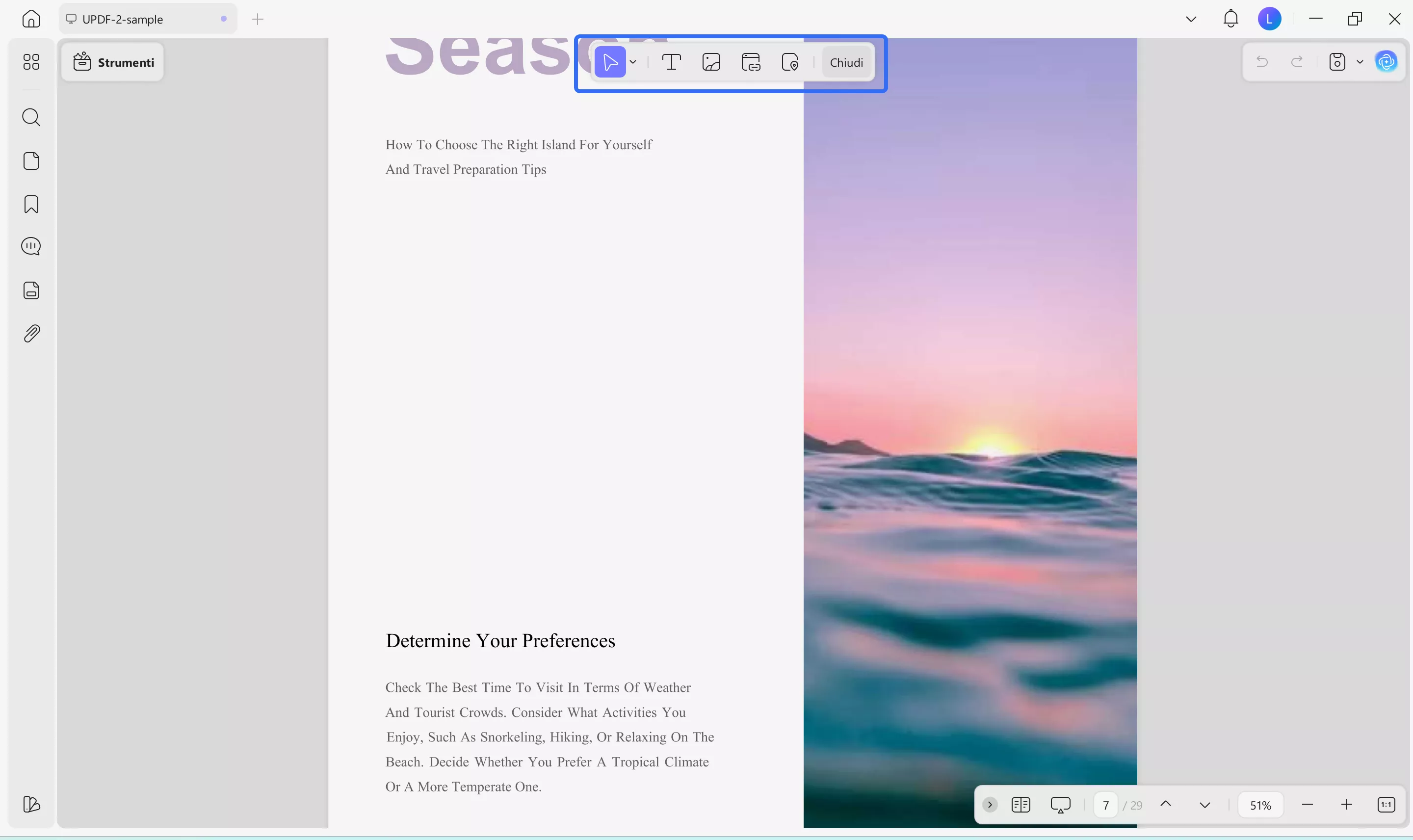The height and width of the screenshot is (840, 1413).
Task: Open the Strumenti tools menu
Action: click(113, 62)
